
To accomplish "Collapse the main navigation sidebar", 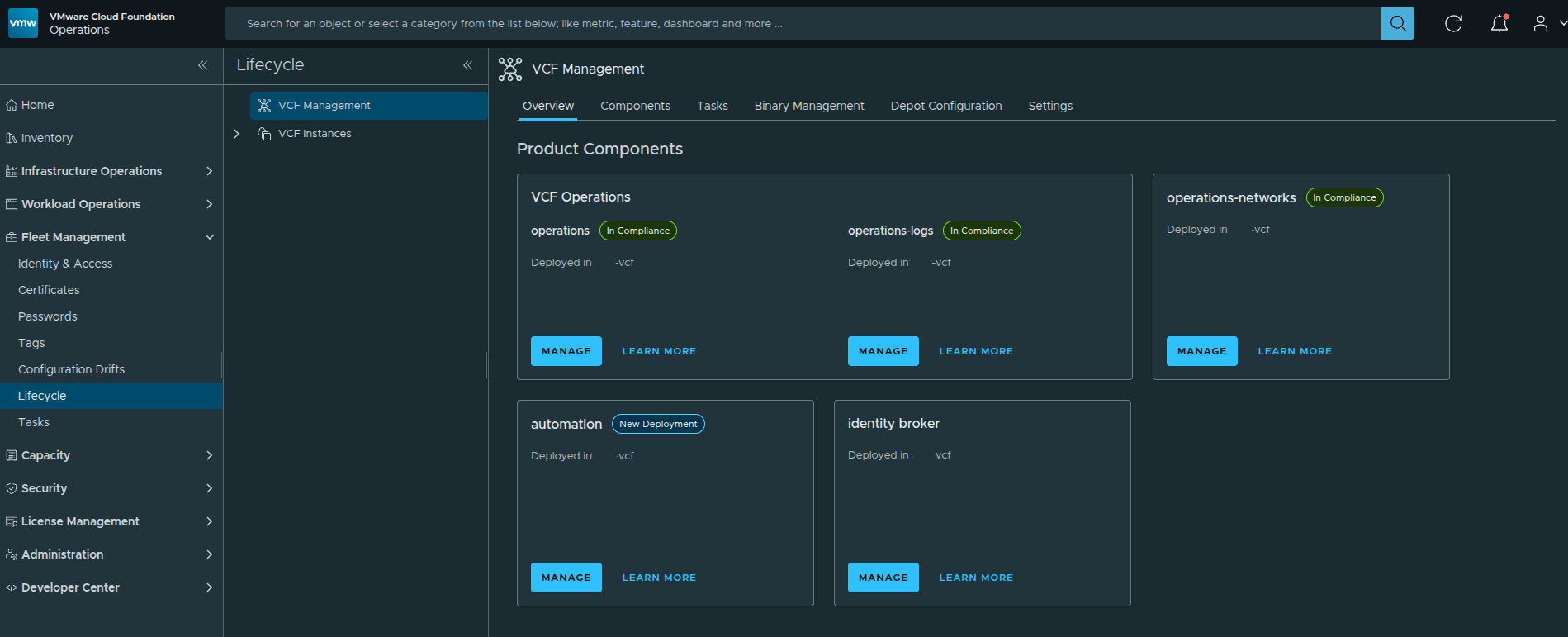I will point(202,65).
